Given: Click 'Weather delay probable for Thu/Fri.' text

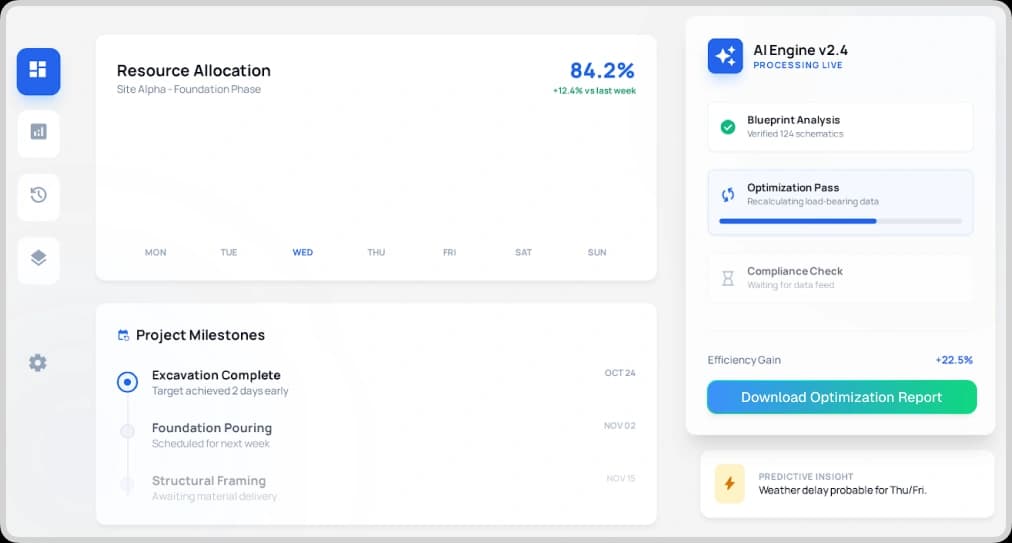Looking at the screenshot, I should (843, 491).
